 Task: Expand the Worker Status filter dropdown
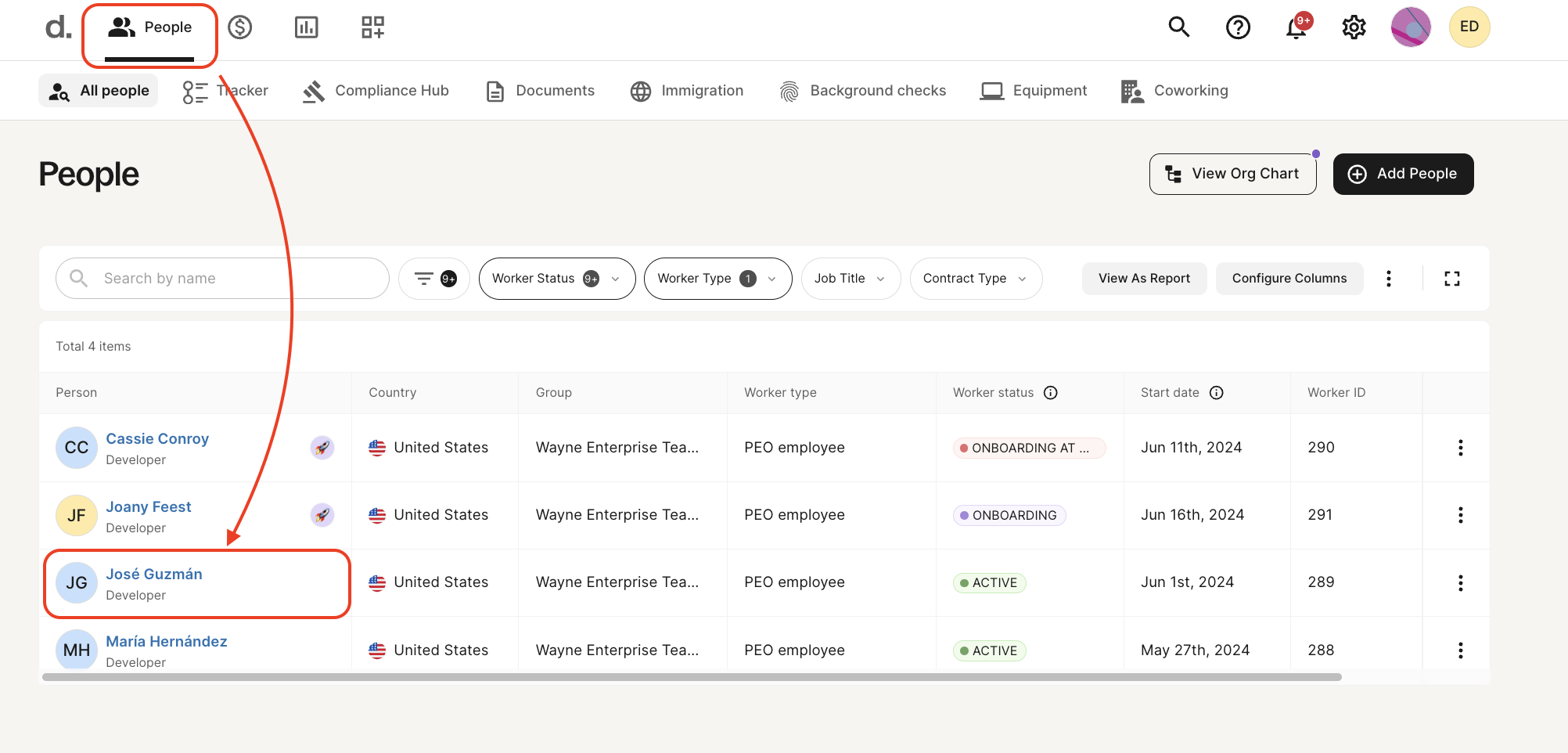point(556,279)
